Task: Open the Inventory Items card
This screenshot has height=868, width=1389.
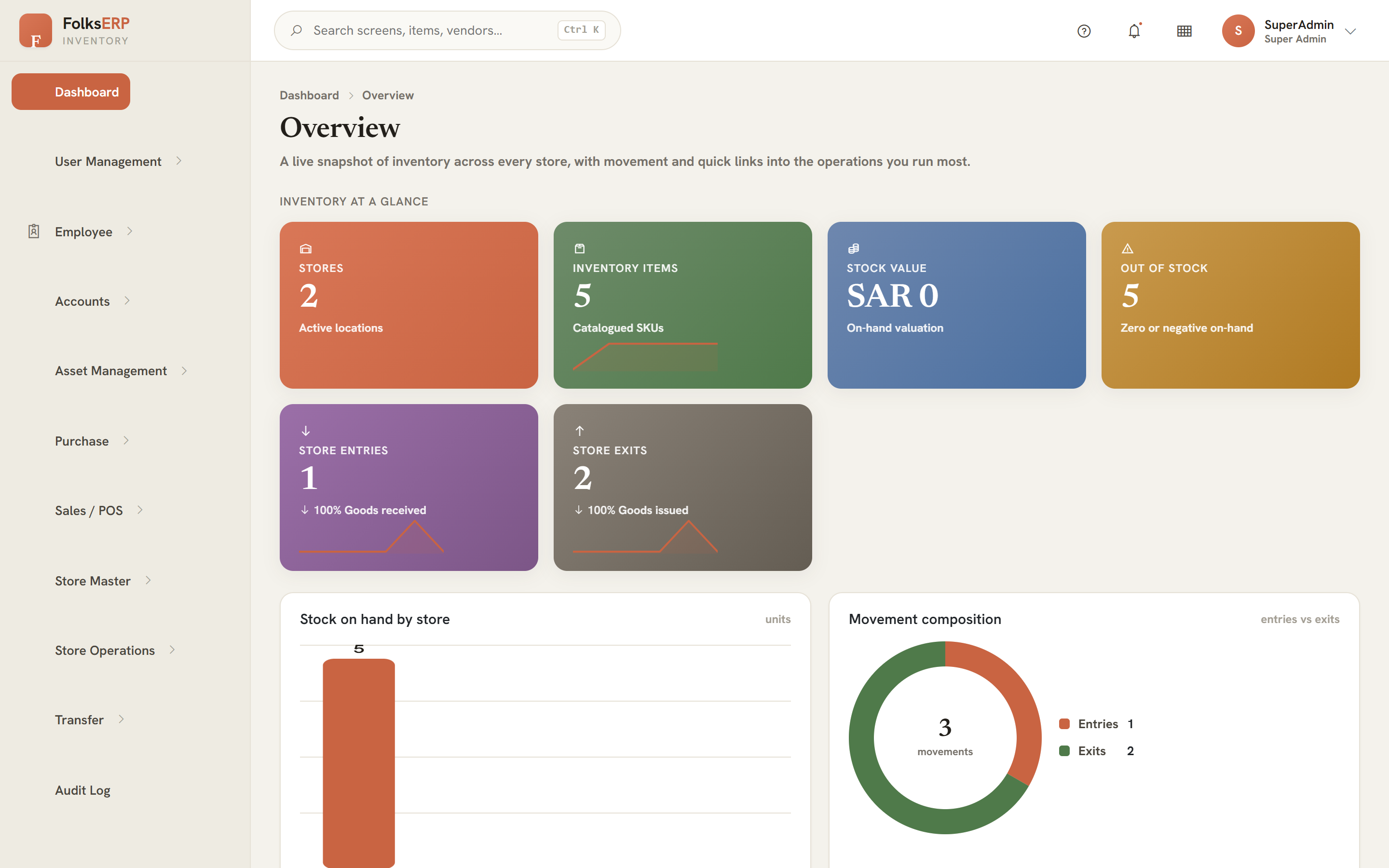Action: click(x=682, y=305)
